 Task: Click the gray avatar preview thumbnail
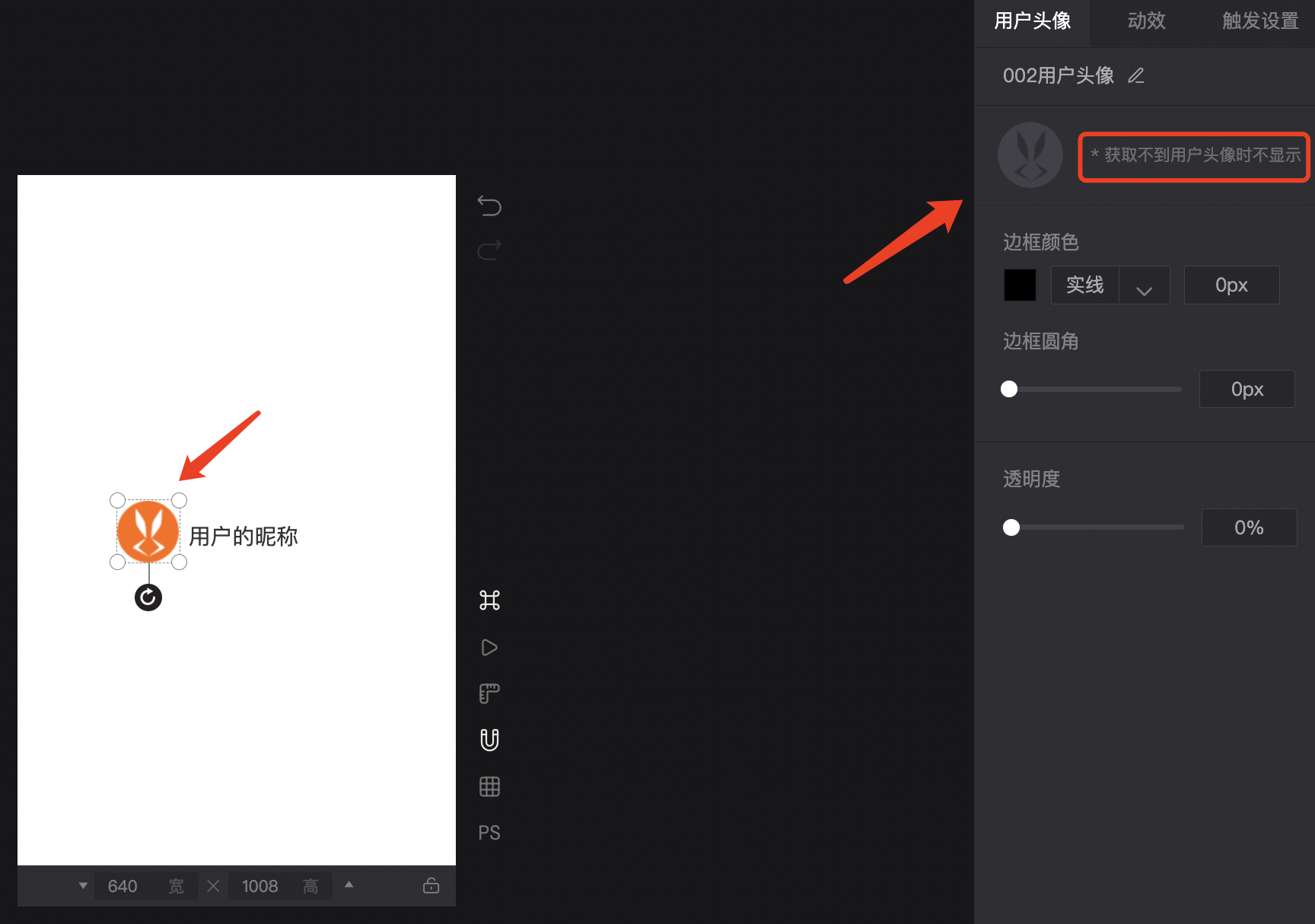(1030, 155)
